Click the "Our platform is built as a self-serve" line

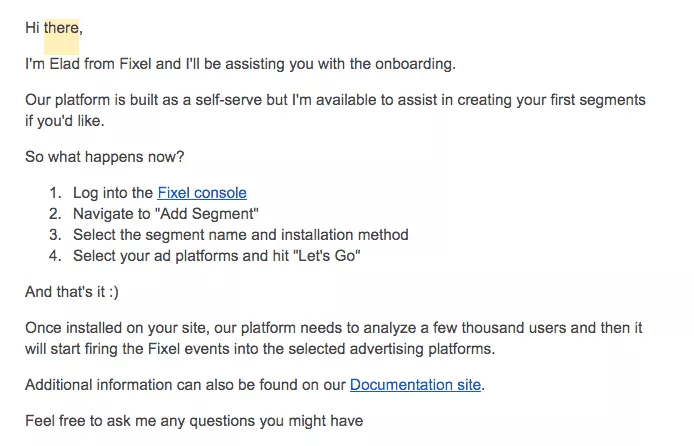335,100
